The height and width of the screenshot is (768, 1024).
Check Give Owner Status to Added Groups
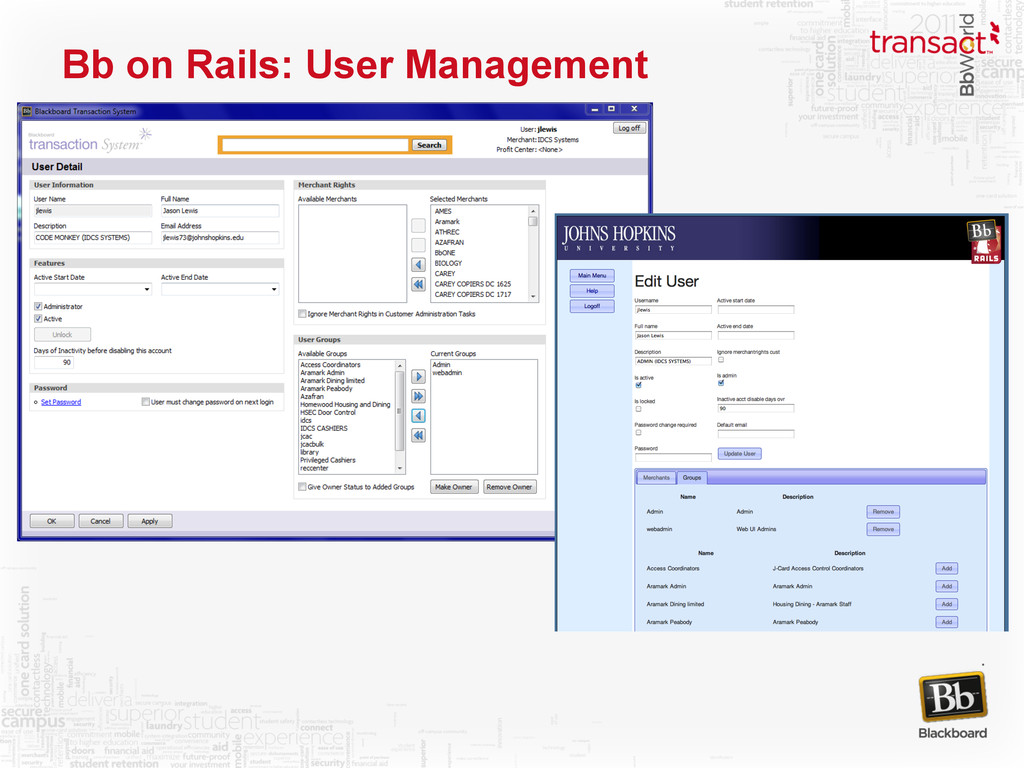click(302, 487)
